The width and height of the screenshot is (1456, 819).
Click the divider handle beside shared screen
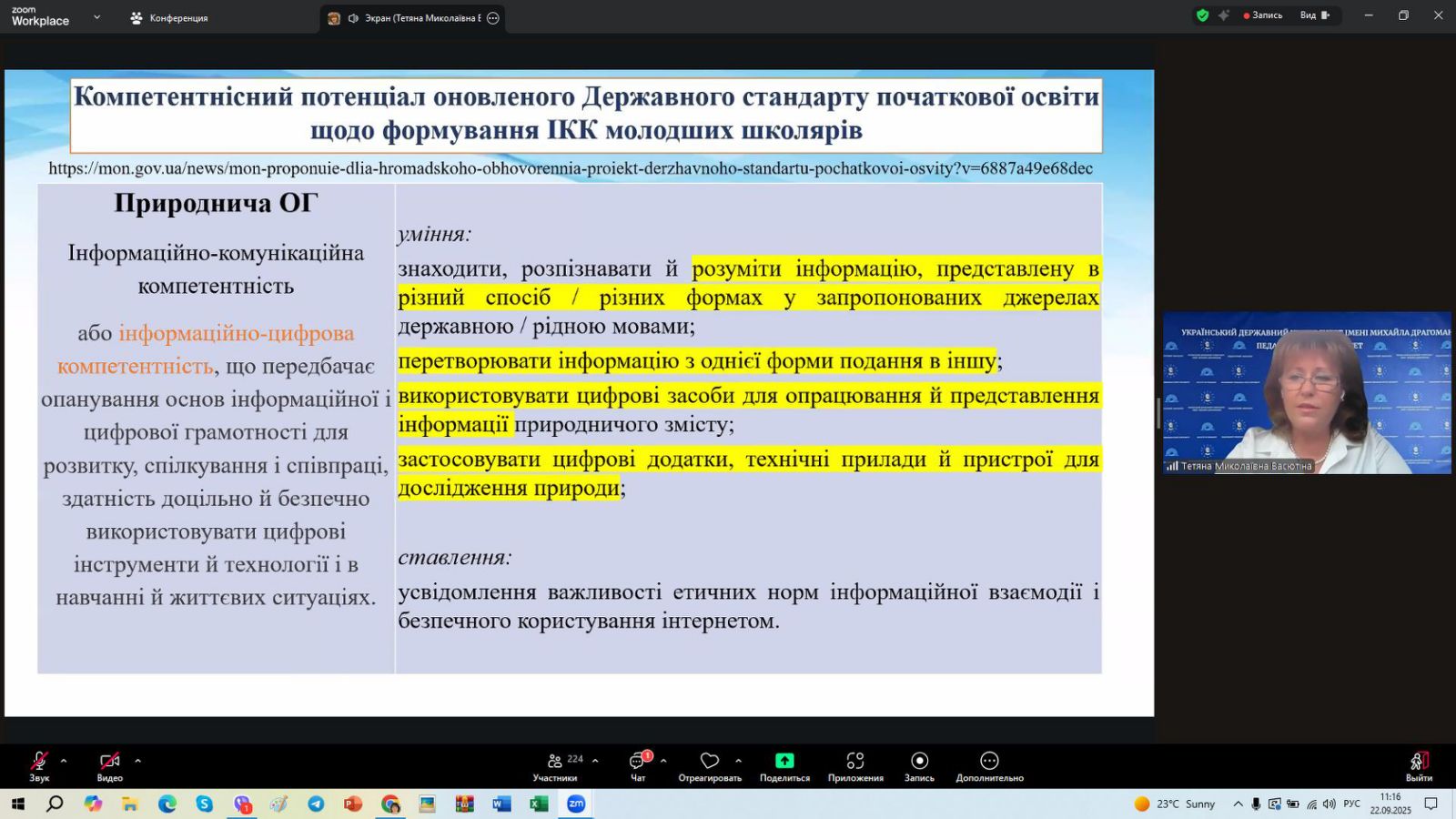(1158, 411)
